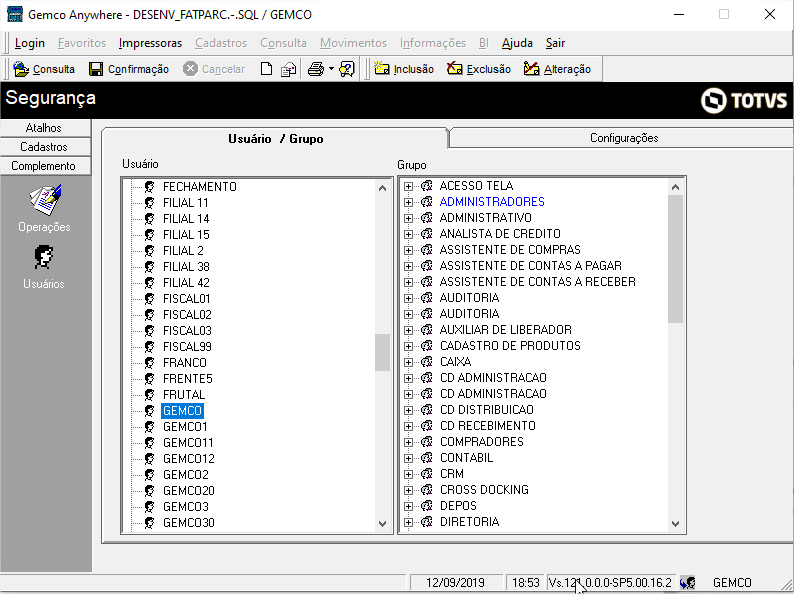794x594 pixels.
Task: Expand the CROSS DOCKING group
Action: (x=408, y=490)
